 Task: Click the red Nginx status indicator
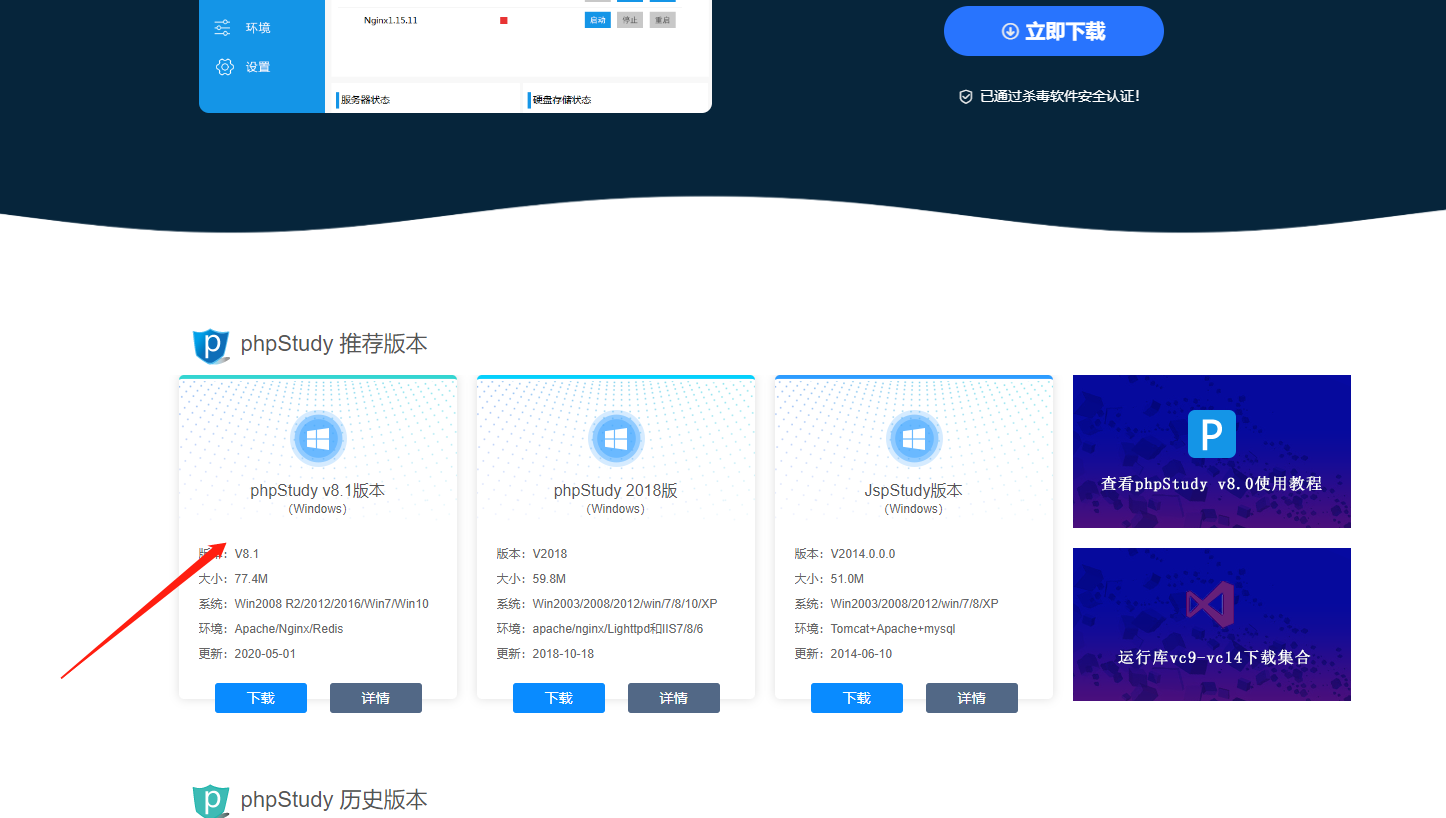tap(503, 20)
